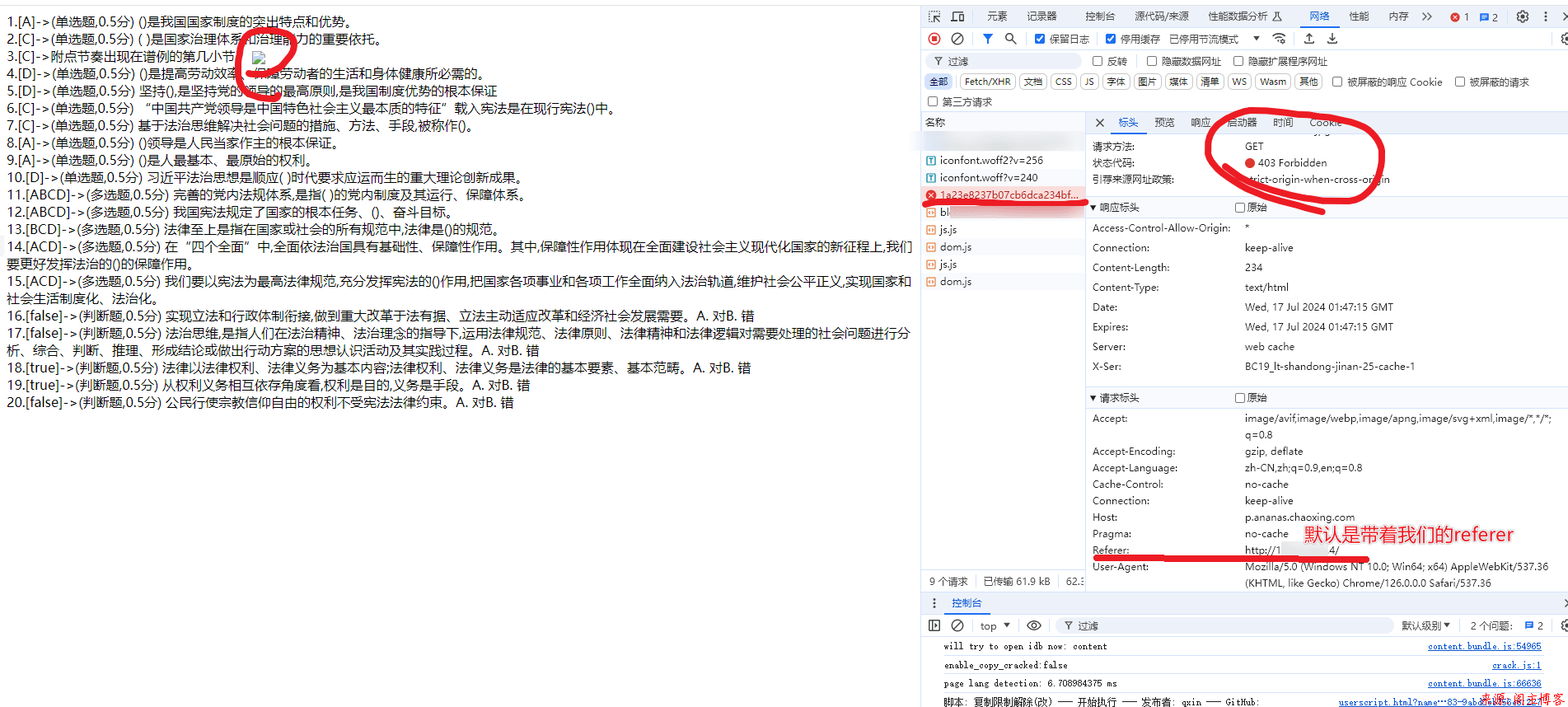Screen dimensions: 1568x707
Task: Clear the network log
Action: pos(957,39)
